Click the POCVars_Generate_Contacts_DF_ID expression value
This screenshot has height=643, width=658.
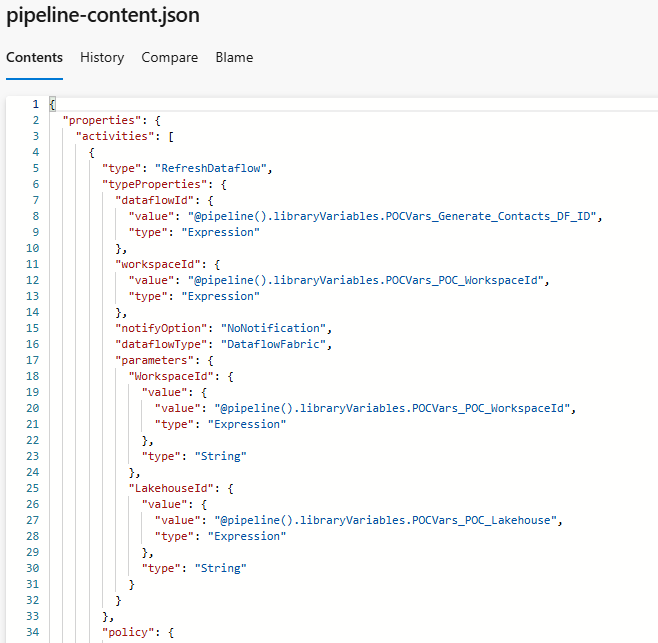[x=392, y=216]
